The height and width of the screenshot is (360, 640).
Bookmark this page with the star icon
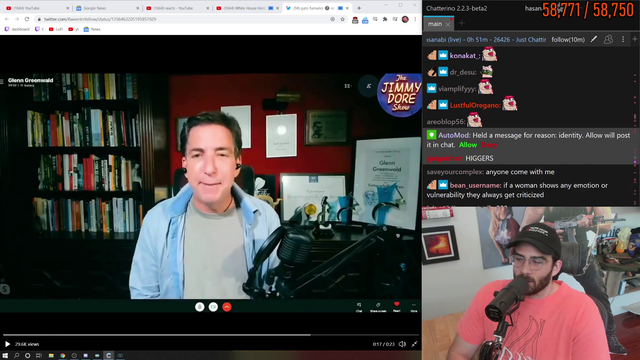342,19
